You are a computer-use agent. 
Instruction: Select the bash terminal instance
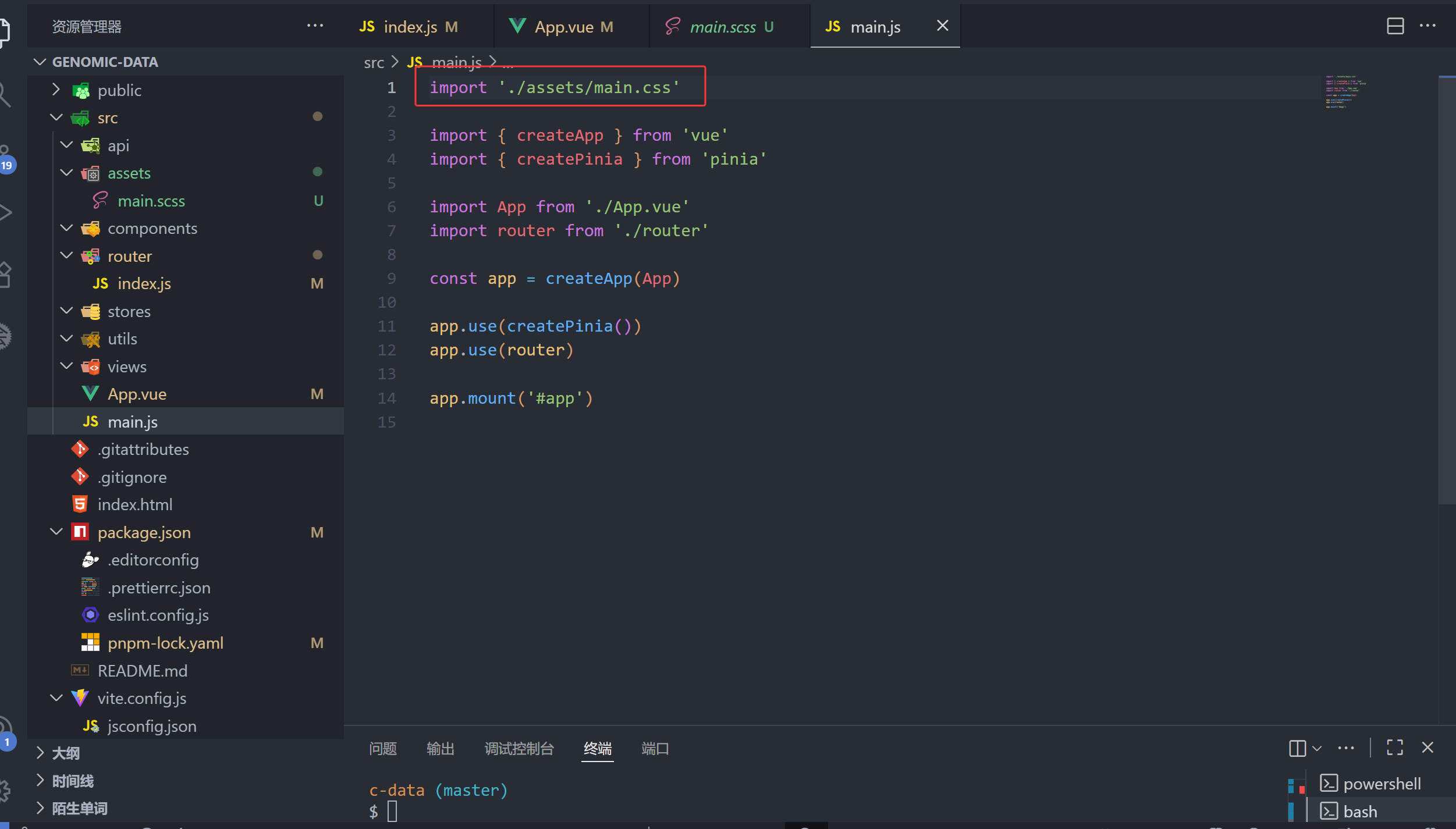tap(1359, 812)
